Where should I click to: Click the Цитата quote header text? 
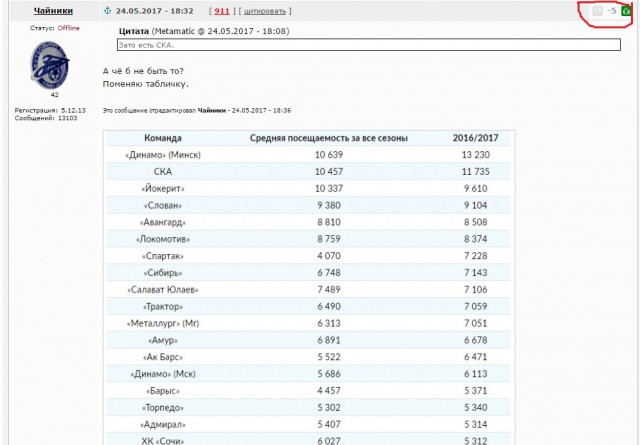pos(134,31)
